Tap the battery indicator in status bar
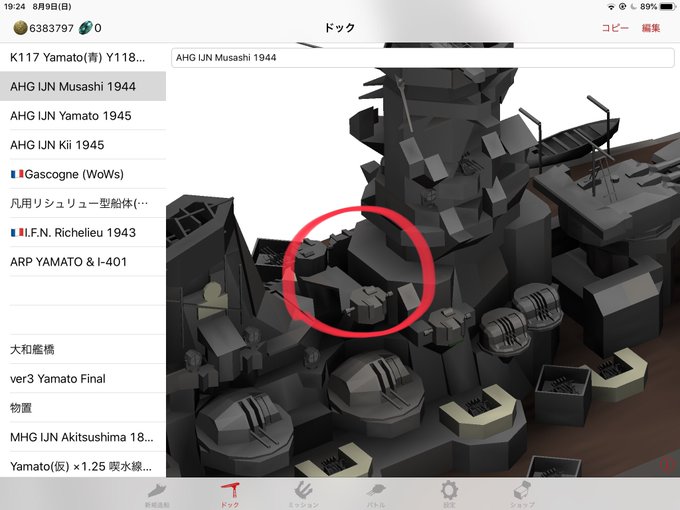This screenshot has height=510, width=680. tap(667, 7)
